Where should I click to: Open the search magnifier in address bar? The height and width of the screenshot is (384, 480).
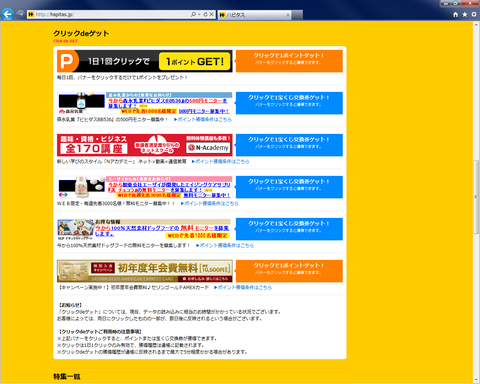(193, 14)
